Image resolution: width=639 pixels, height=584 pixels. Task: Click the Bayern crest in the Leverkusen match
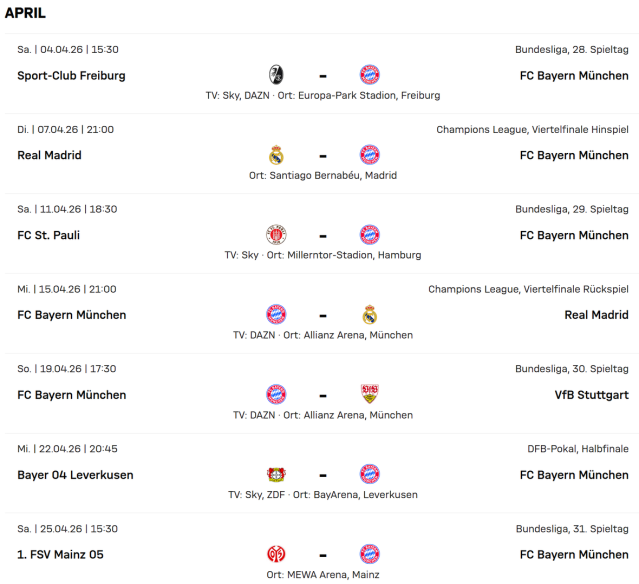(x=370, y=474)
